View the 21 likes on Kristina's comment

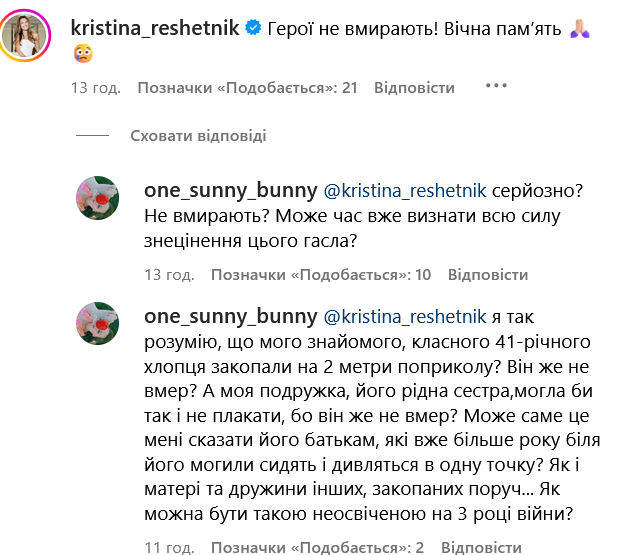pos(249,87)
